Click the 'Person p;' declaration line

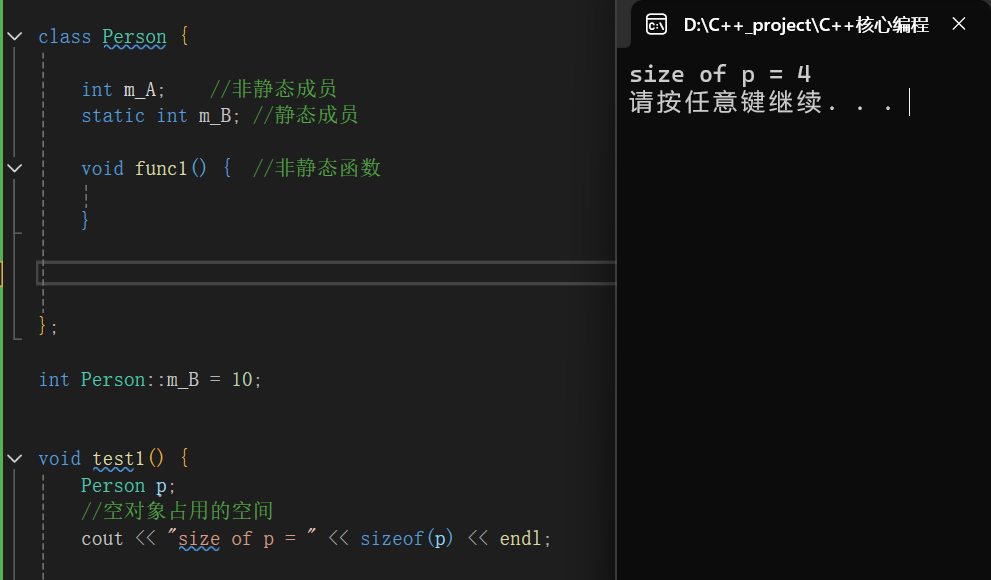pos(128,486)
